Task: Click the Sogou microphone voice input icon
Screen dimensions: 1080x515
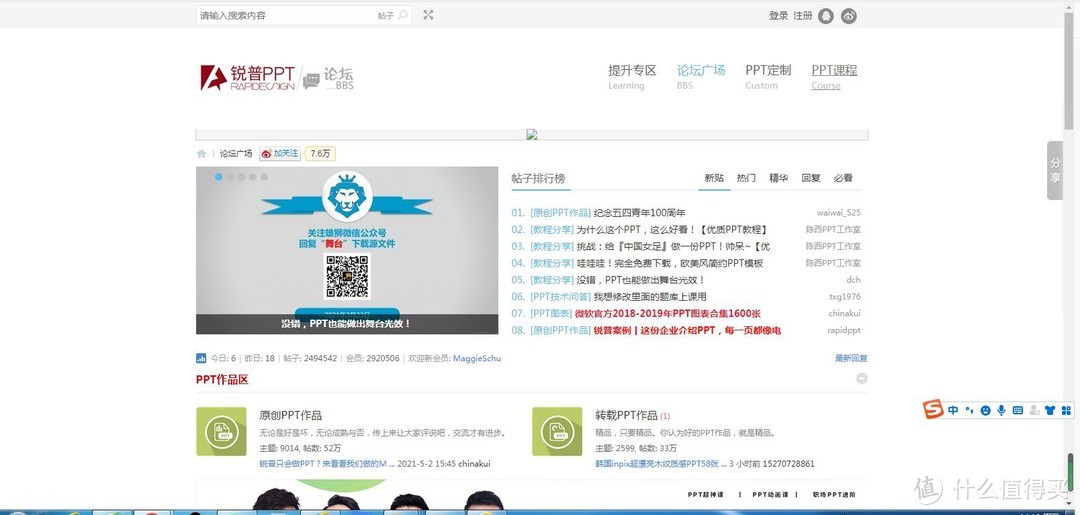Action: (x=1001, y=410)
